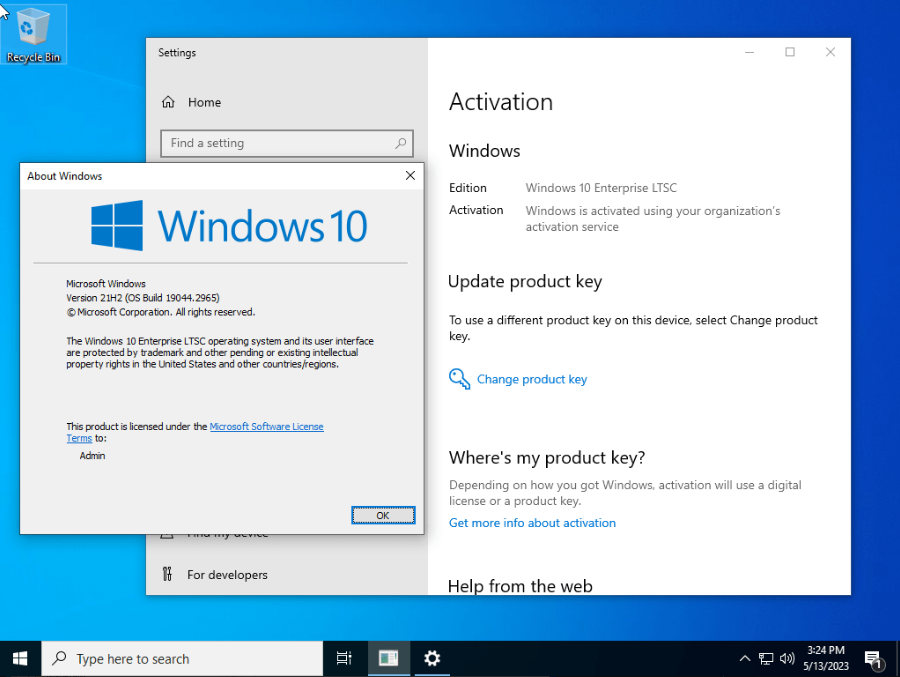Show hidden system tray icons

coord(744,659)
